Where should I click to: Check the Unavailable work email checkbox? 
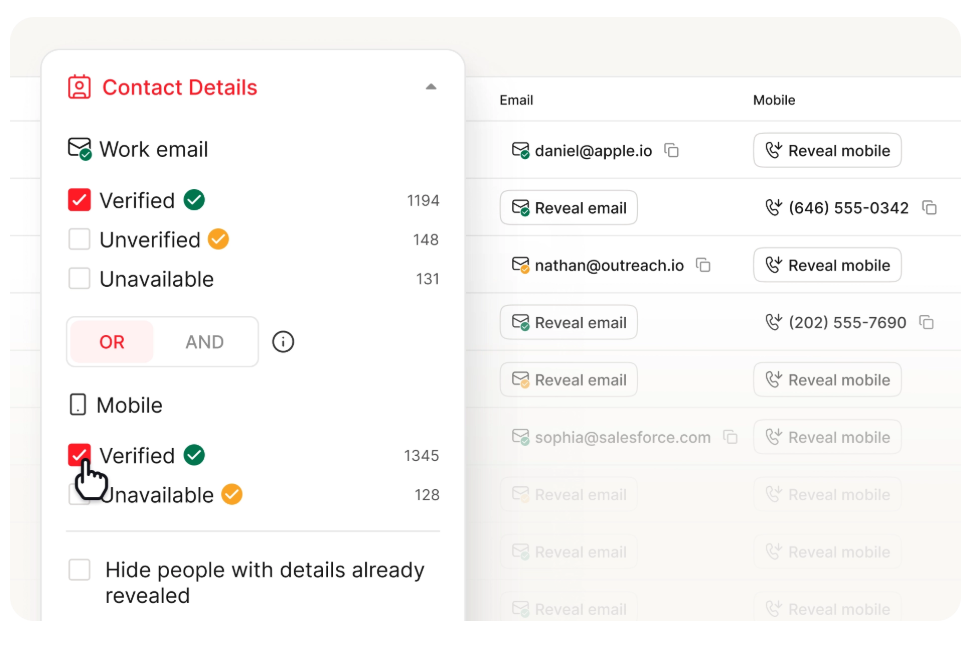(x=79, y=279)
